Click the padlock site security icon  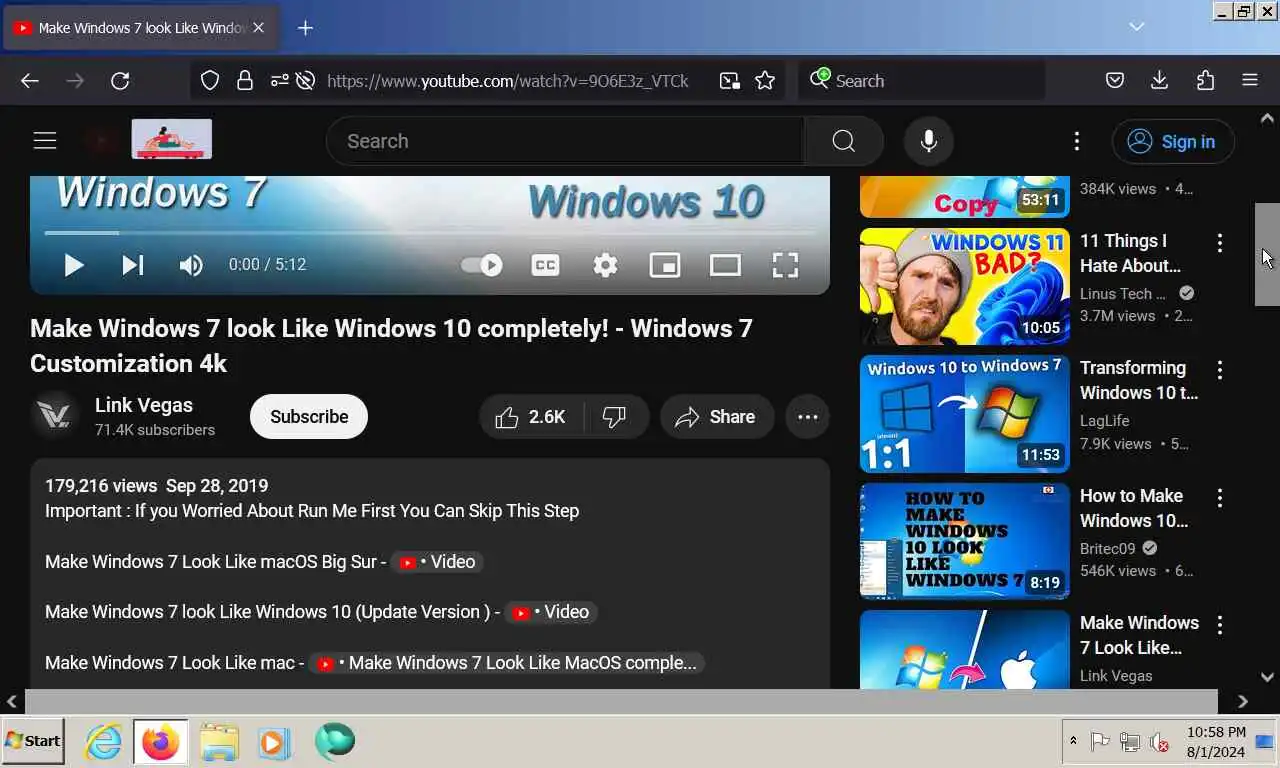pyautogui.click(x=245, y=81)
